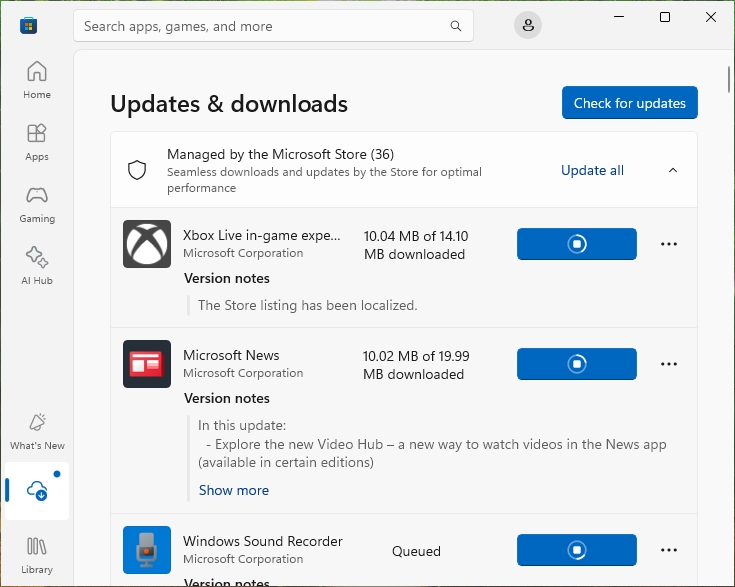Screen dimensions: 735x587
Task: Click Show more under Microsoft News notes
Action: pos(233,490)
